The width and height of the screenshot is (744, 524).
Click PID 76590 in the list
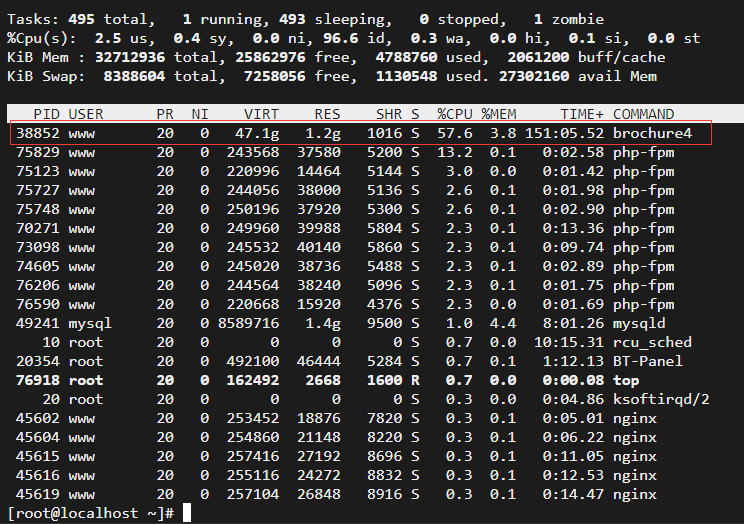[38, 304]
